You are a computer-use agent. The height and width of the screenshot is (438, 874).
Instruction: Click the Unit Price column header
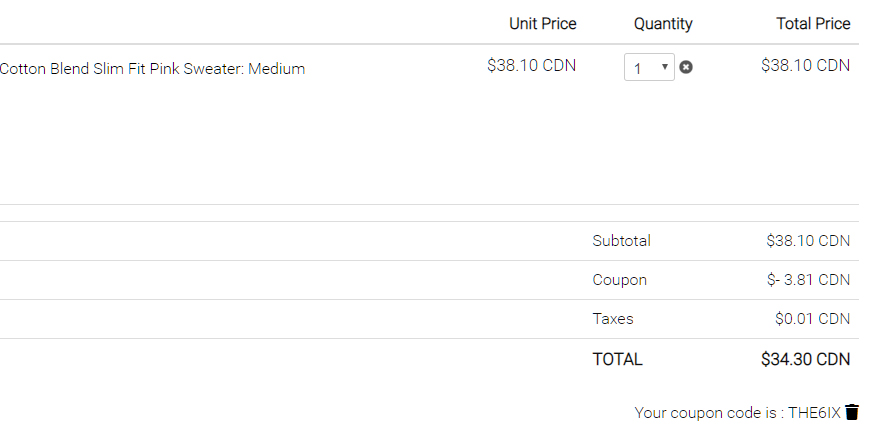542,24
